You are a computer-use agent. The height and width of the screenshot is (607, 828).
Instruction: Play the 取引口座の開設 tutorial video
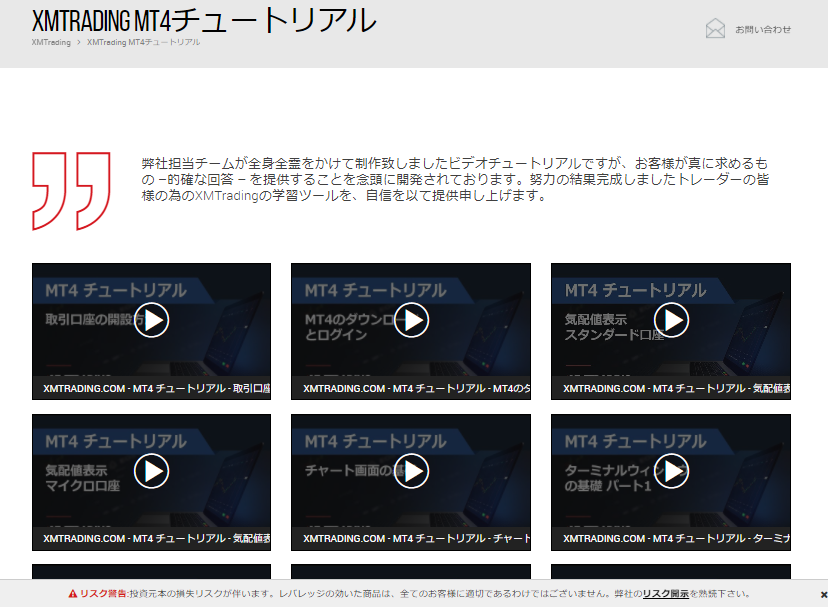pos(151,320)
